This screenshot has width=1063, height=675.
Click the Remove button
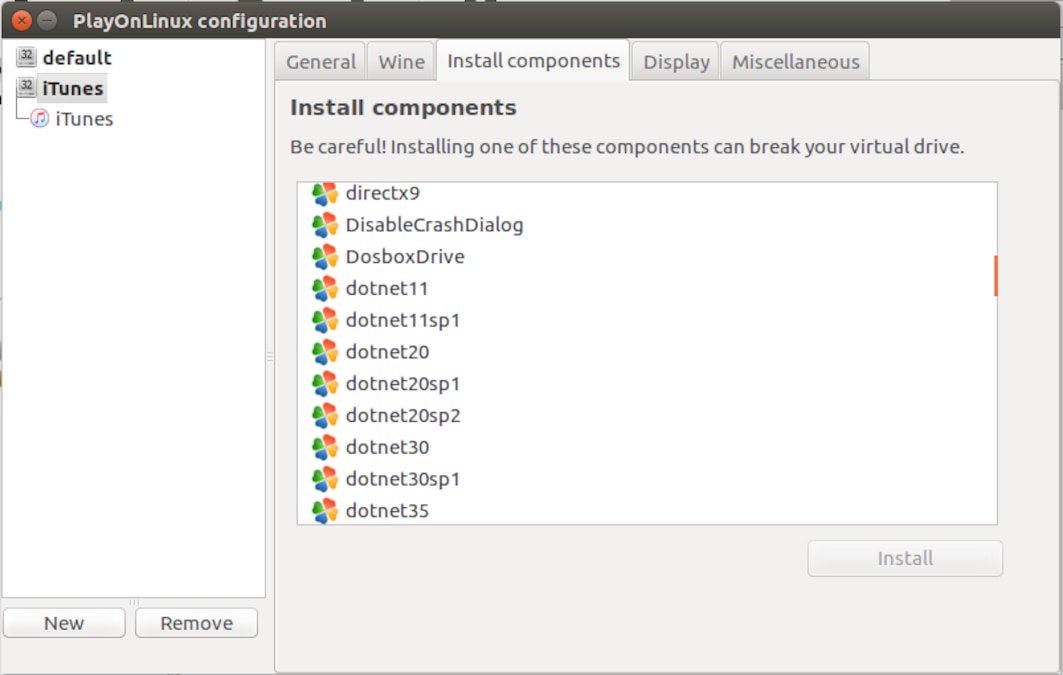[195, 622]
